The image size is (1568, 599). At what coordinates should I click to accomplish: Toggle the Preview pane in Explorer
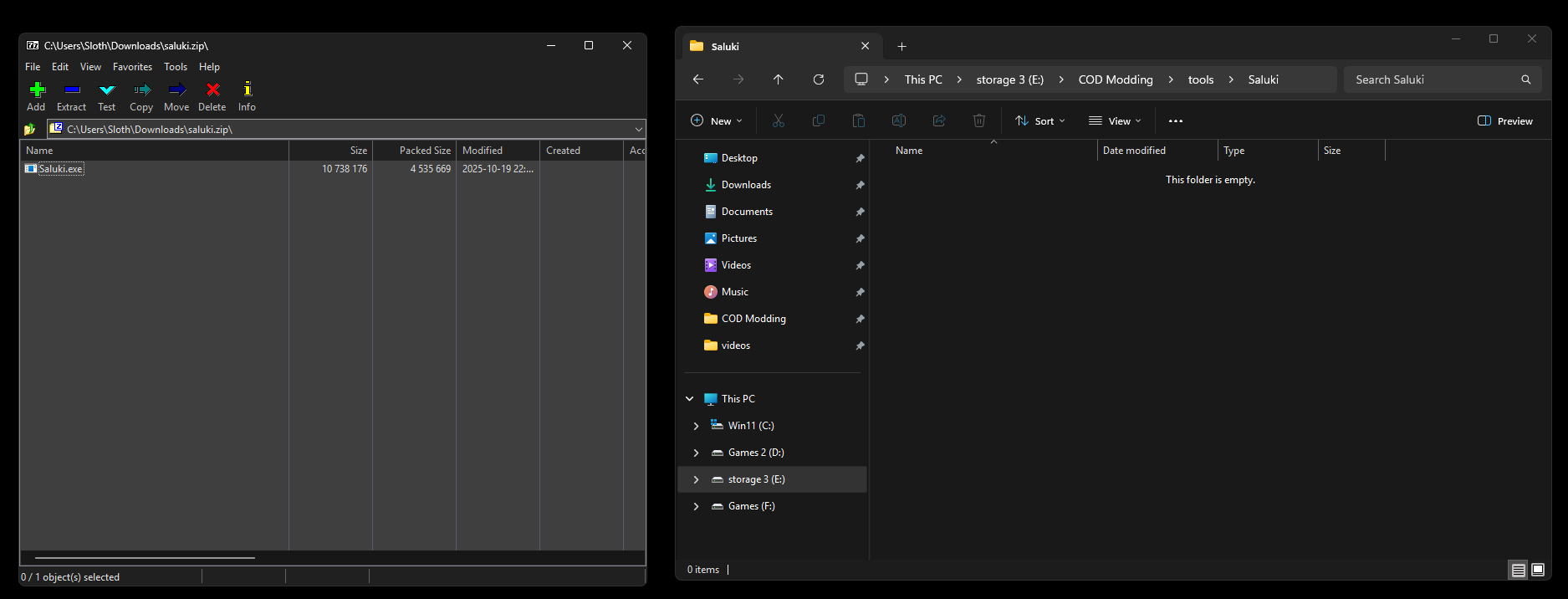click(1505, 121)
